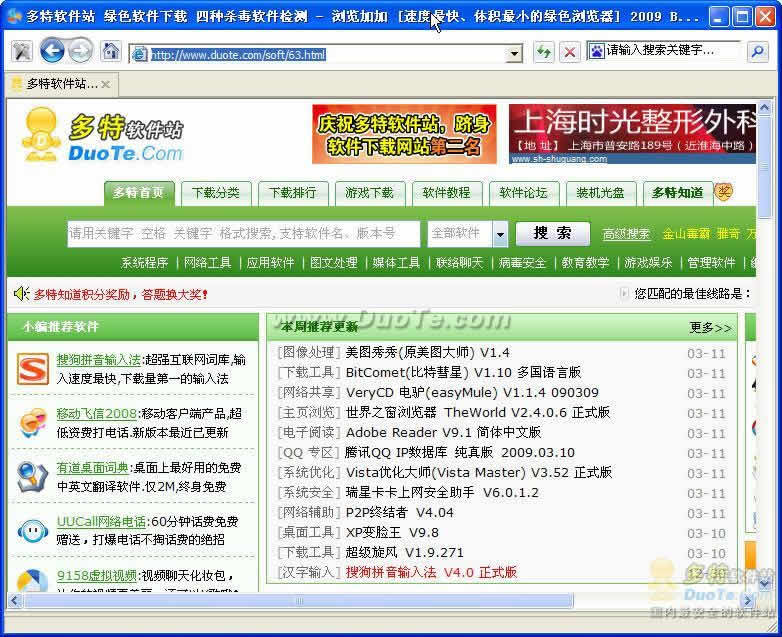Click the 金山毒霸 hot keyword link

686,233
